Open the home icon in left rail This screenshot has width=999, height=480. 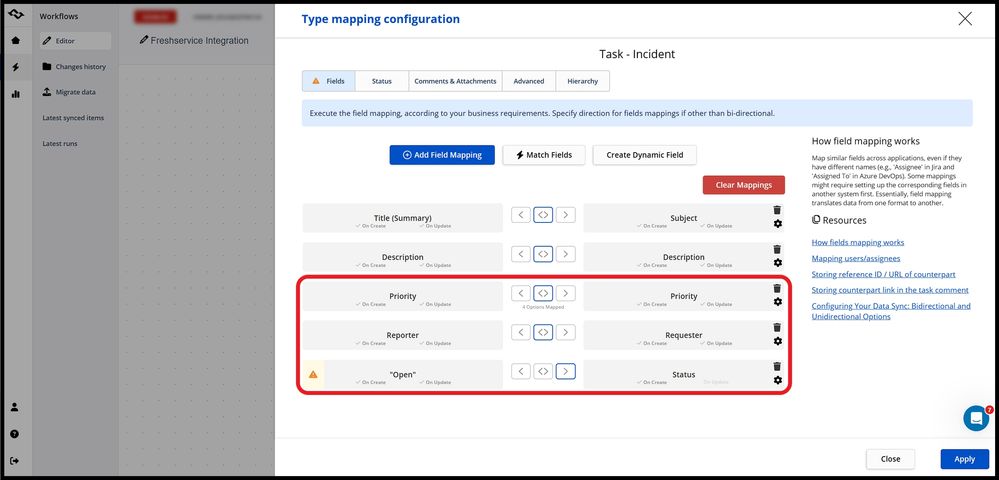pyautogui.click(x=16, y=41)
